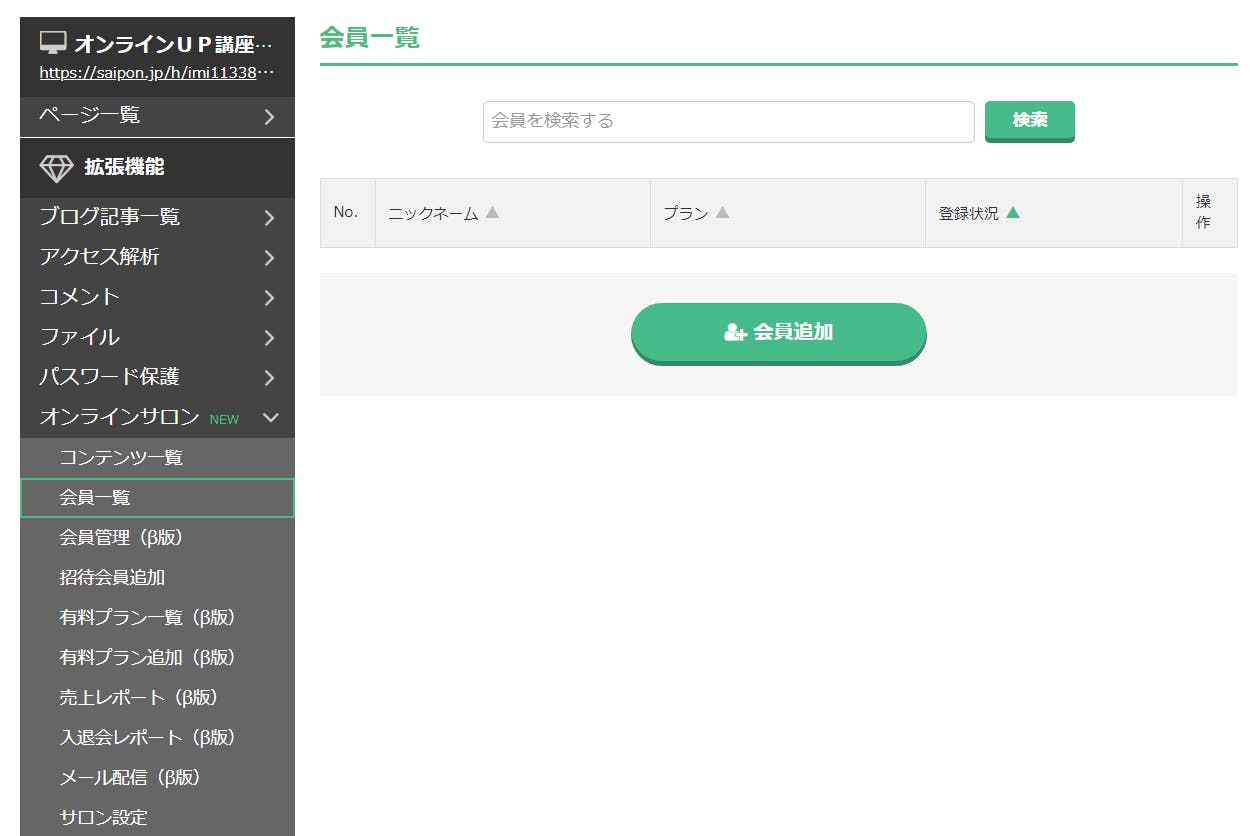Focus the 会員を検索する search field
Viewport: 1258px width, 836px height.
point(728,121)
